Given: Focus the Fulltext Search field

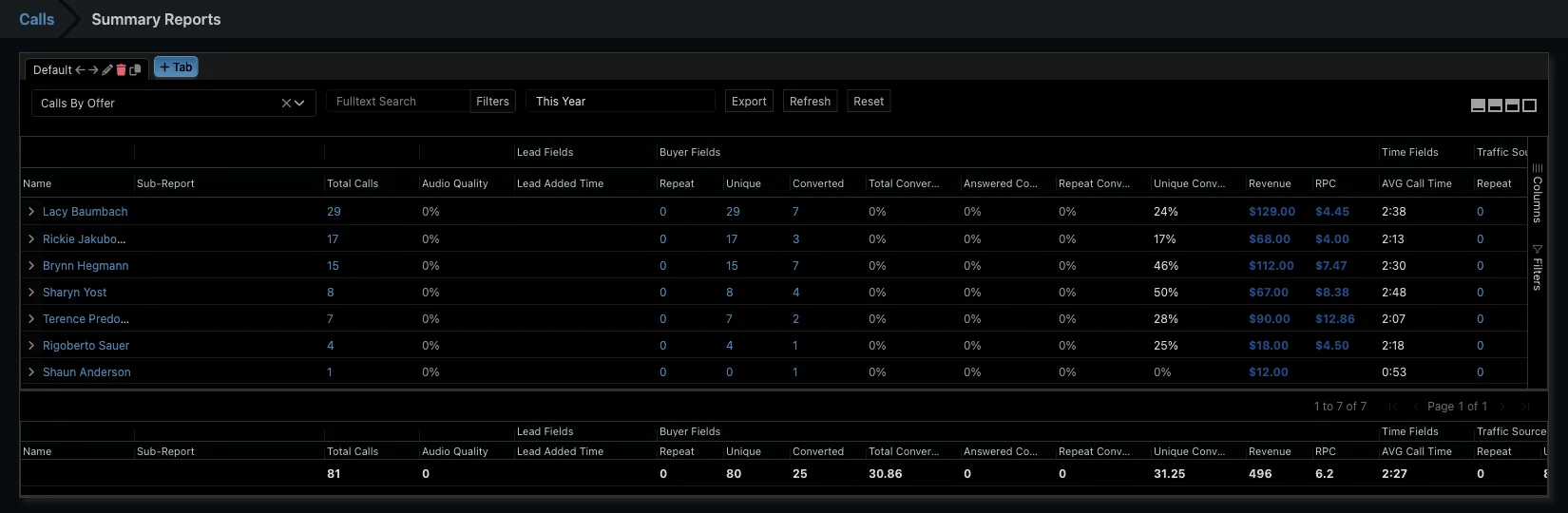Looking at the screenshot, I should 398,101.
